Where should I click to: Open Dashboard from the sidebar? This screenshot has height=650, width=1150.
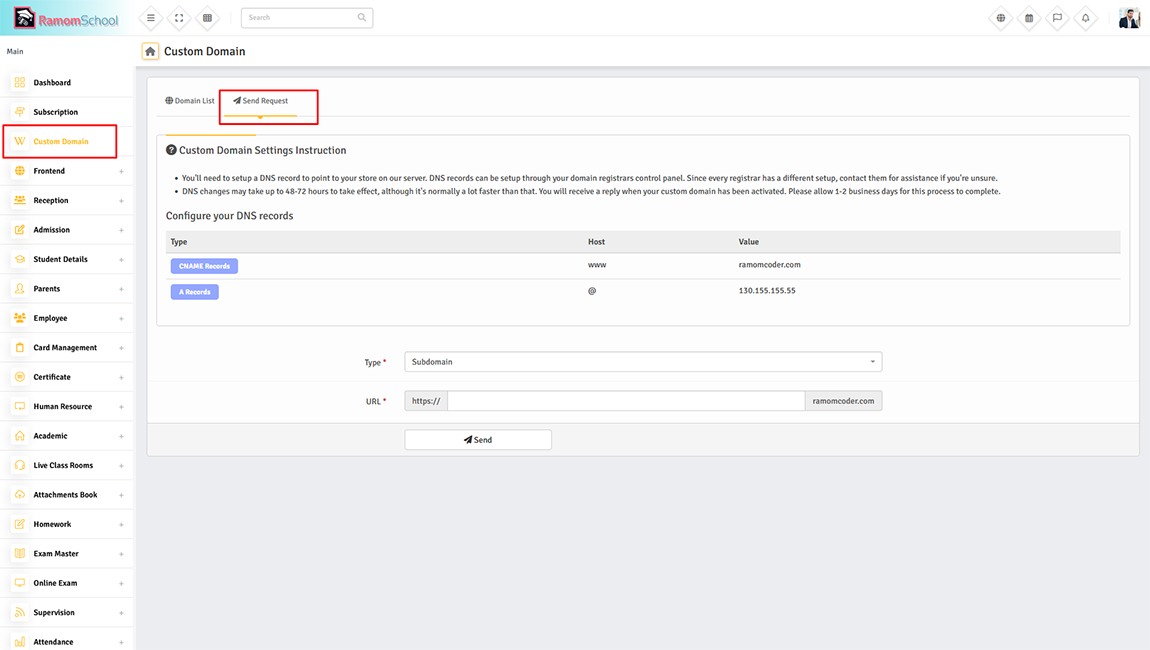[x=52, y=83]
